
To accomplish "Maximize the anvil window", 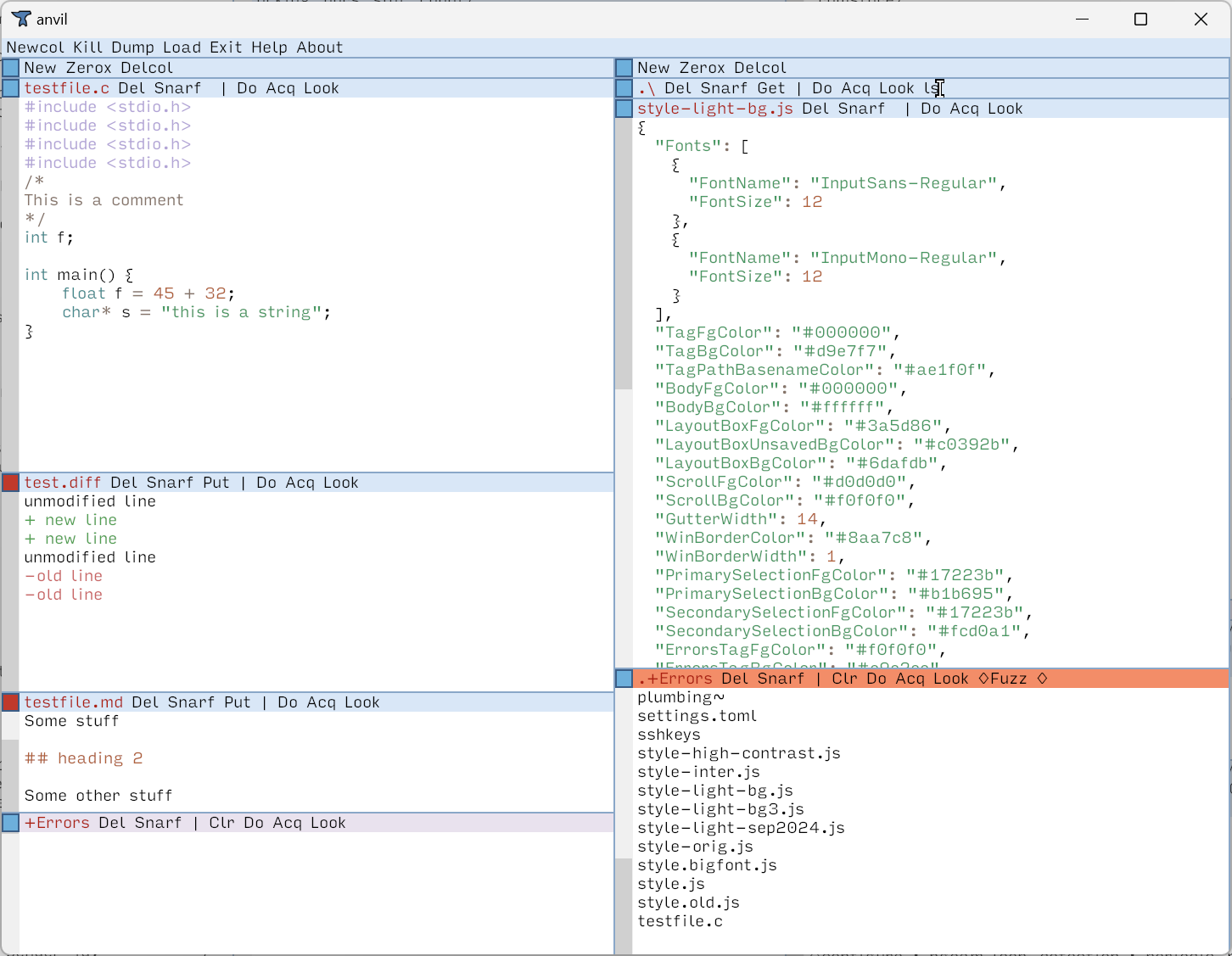I will pyautogui.click(x=1140, y=19).
